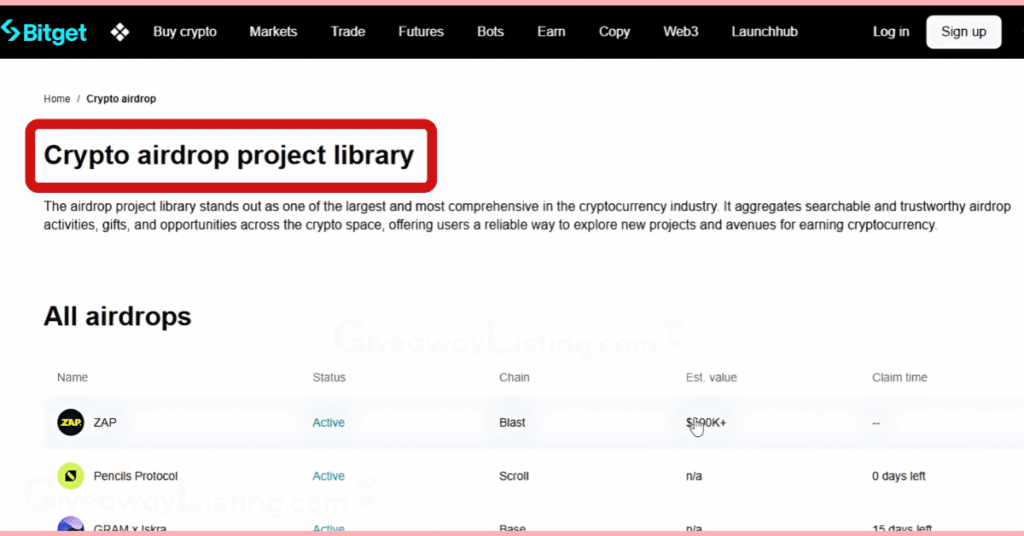
Task: Open the Copy trading menu
Action: pyautogui.click(x=614, y=31)
